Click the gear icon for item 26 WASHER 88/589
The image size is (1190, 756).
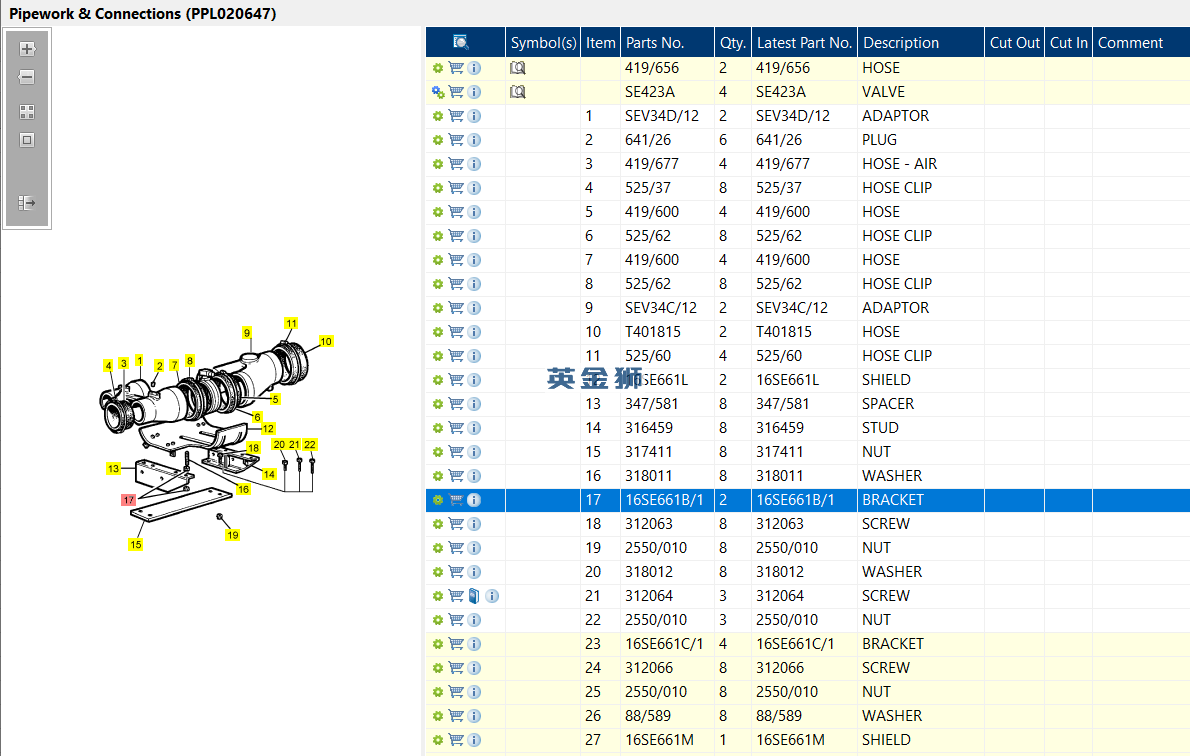438,716
